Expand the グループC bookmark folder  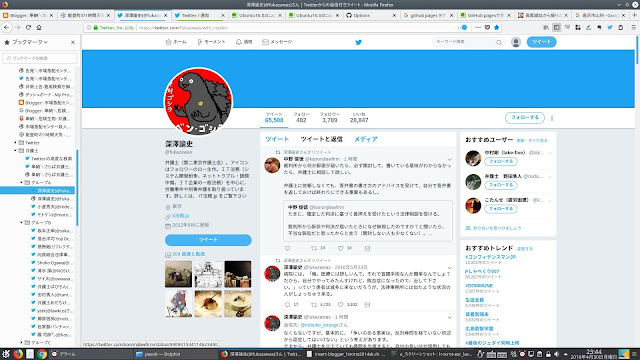(x=22, y=342)
